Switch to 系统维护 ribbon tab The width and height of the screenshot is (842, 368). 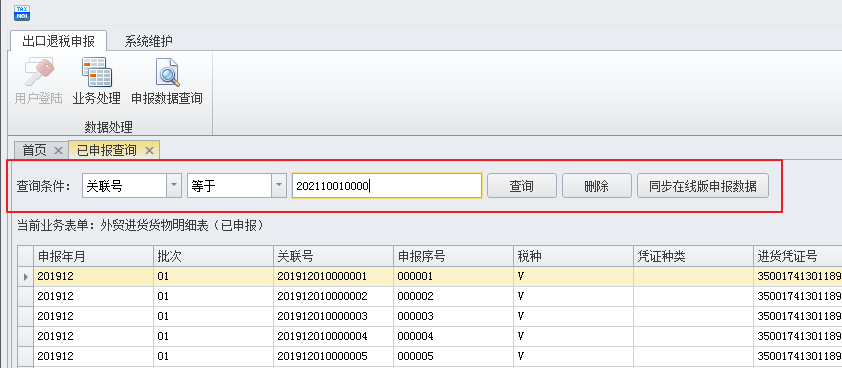149,41
